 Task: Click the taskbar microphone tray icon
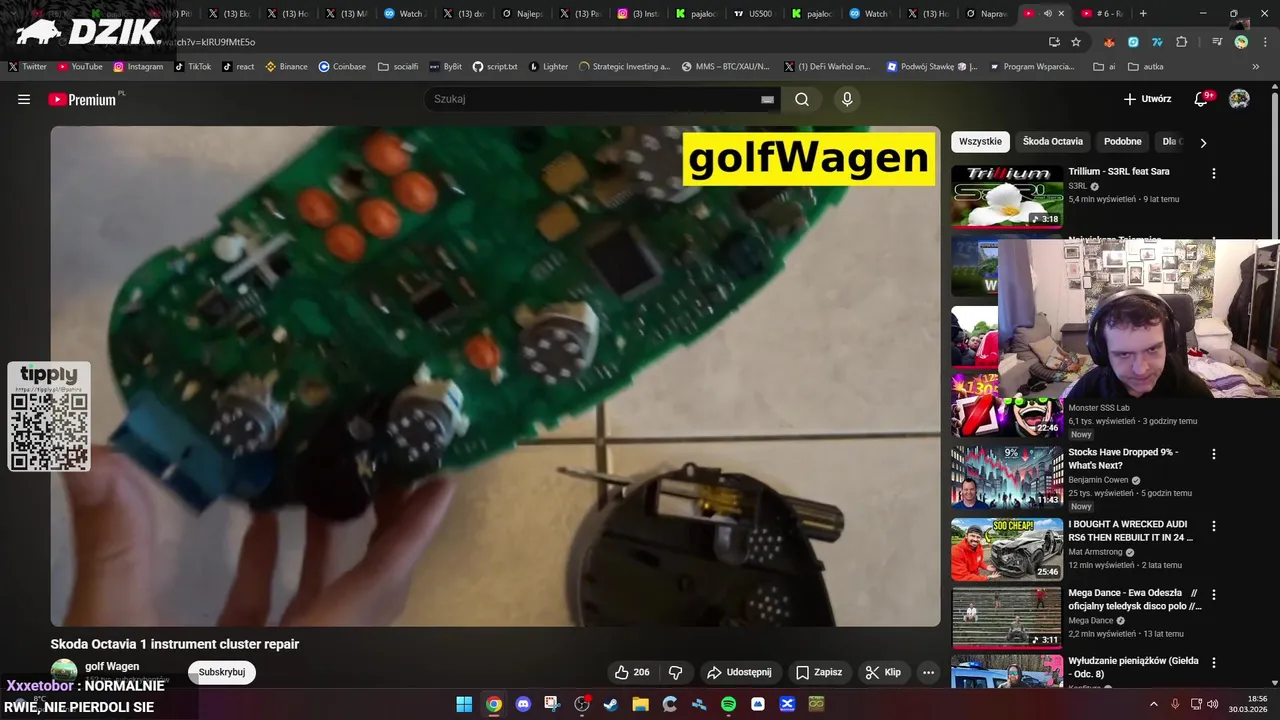pyautogui.click(x=1175, y=704)
